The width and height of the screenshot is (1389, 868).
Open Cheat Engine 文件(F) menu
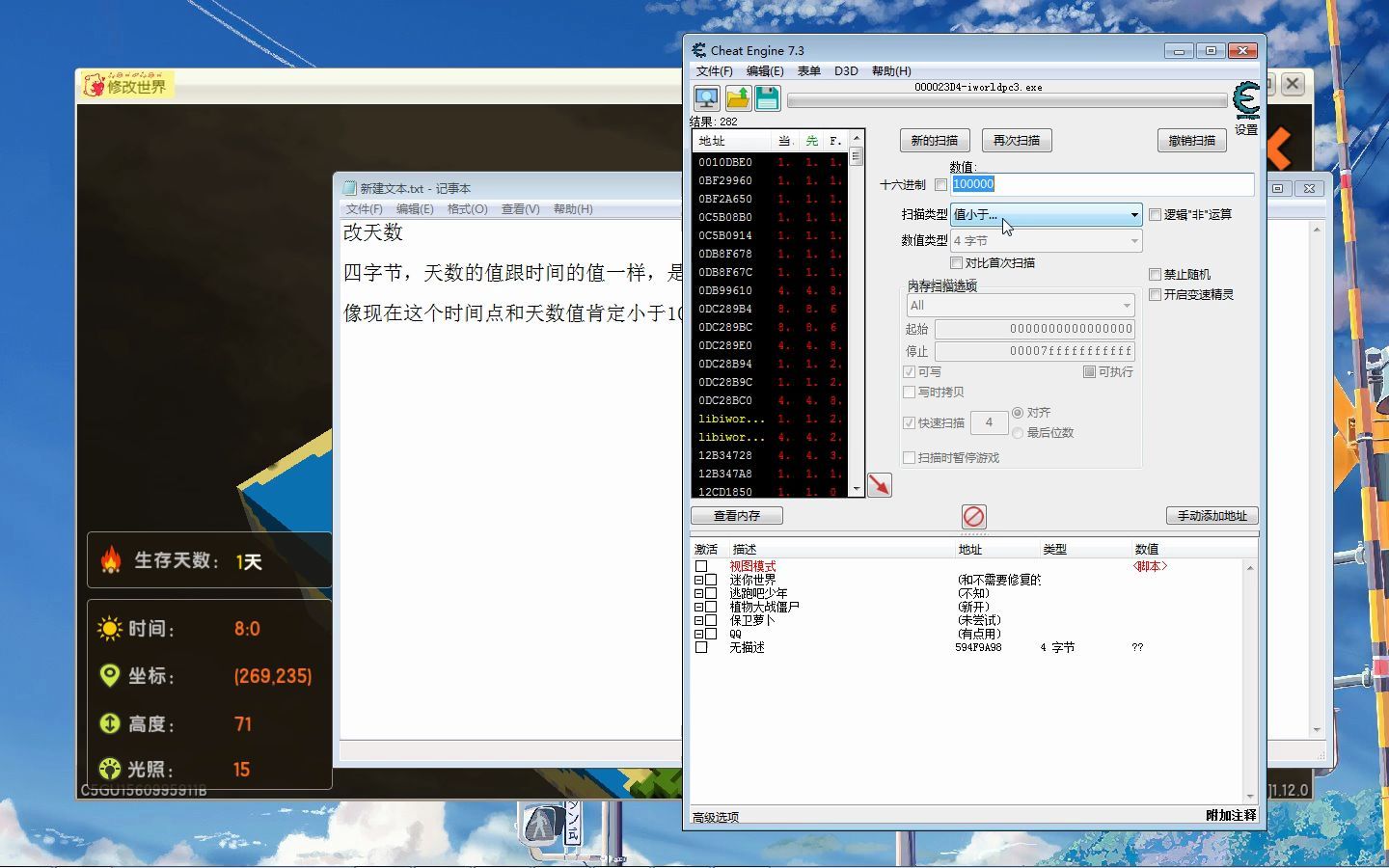click(x=714, y=71)
